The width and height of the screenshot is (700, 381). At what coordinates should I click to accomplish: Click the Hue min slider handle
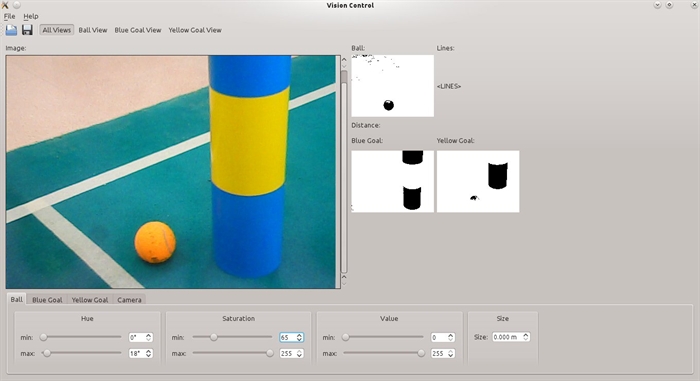click(43, 337)
